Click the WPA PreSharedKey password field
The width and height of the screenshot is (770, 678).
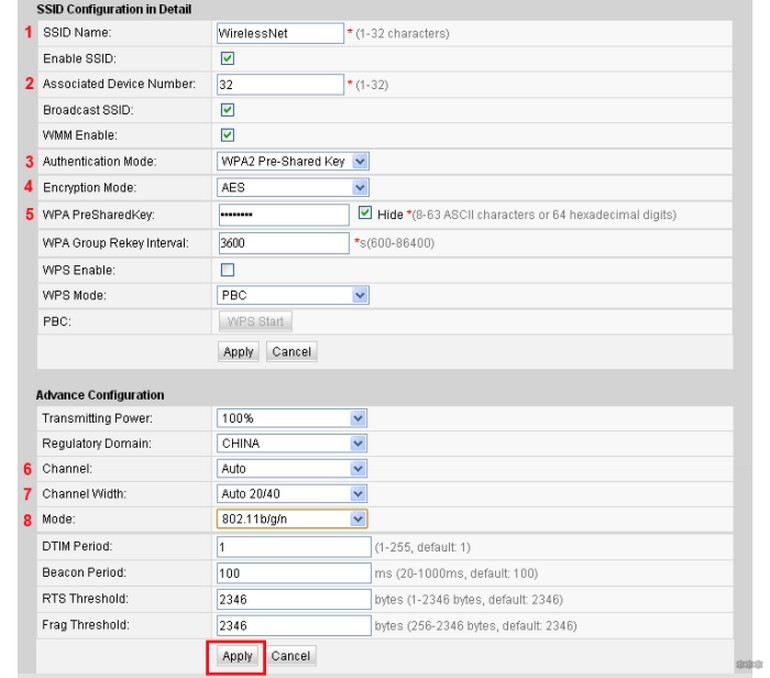click(x=284, y=215)
